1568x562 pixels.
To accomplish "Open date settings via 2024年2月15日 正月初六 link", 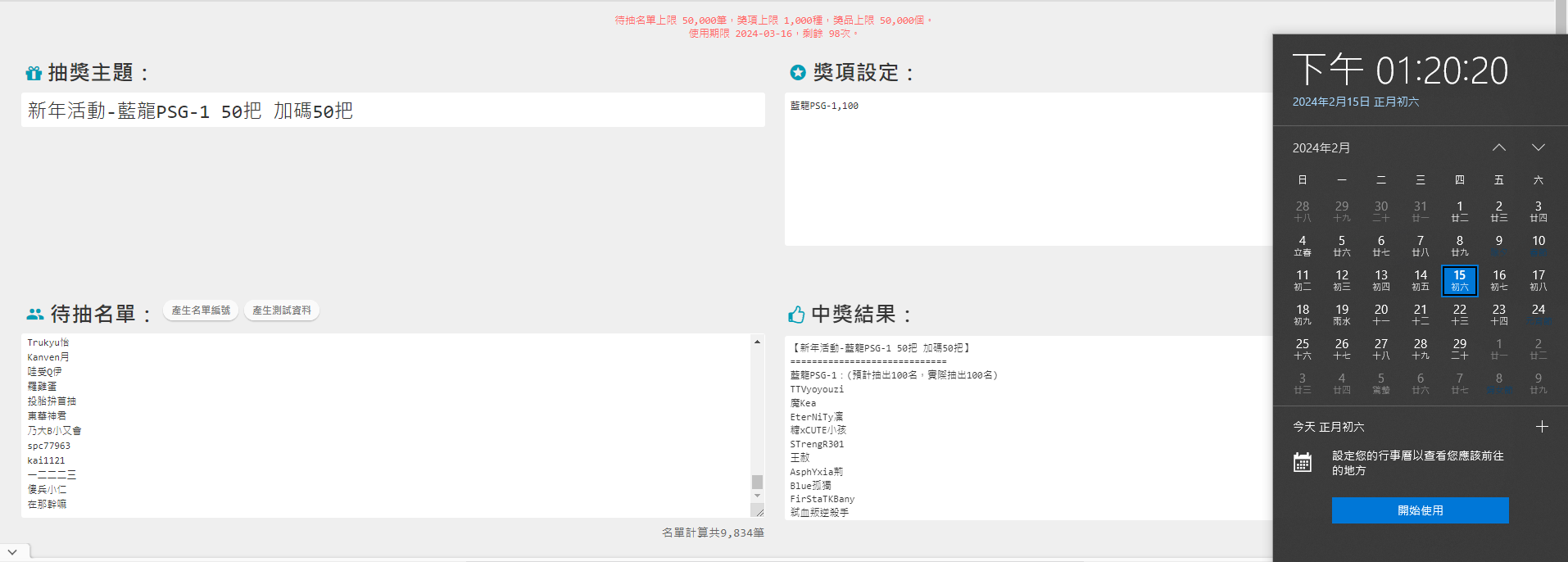I will (1356, 102).
